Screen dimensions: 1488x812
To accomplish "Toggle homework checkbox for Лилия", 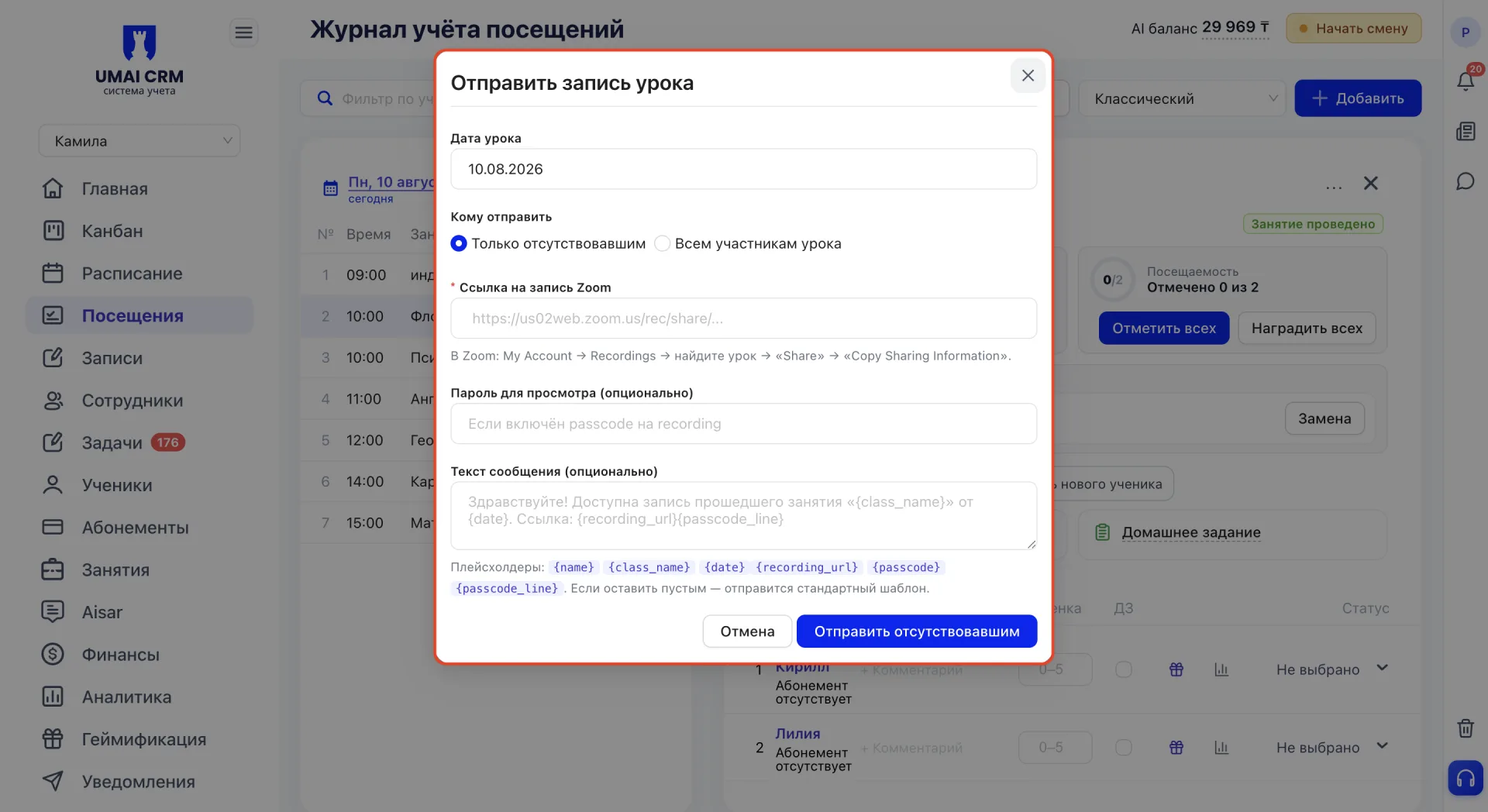I will (x=1123, y=748).
